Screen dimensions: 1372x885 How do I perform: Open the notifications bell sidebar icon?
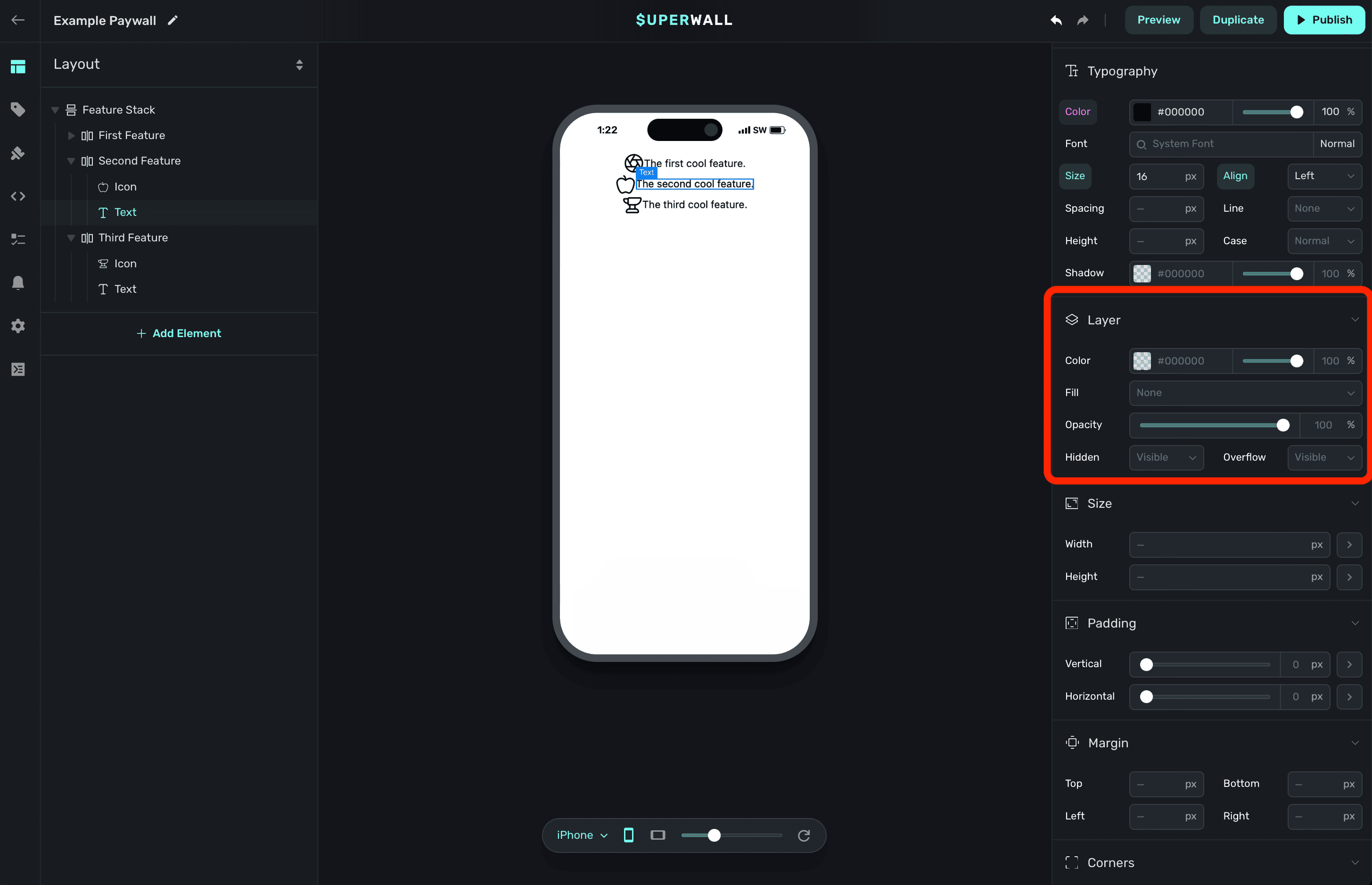[x=18, y=283]
